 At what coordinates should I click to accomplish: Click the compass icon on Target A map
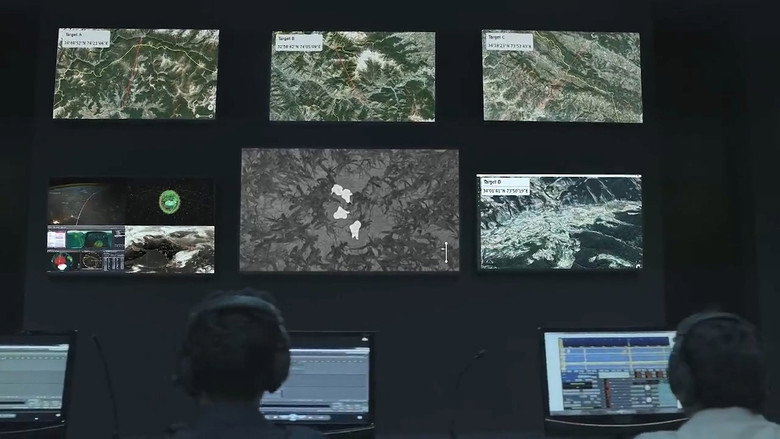pos(210,107)
